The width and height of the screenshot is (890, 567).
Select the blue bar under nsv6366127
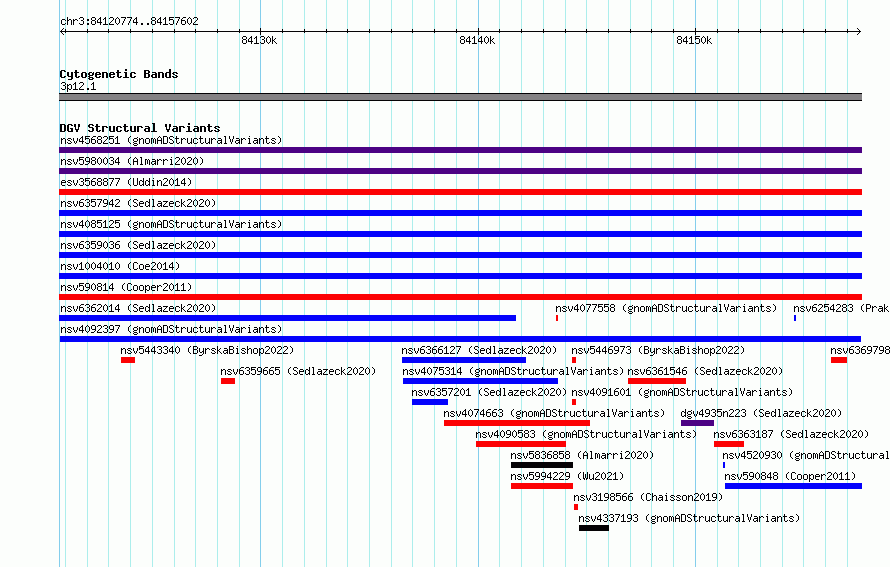(464, 360)
